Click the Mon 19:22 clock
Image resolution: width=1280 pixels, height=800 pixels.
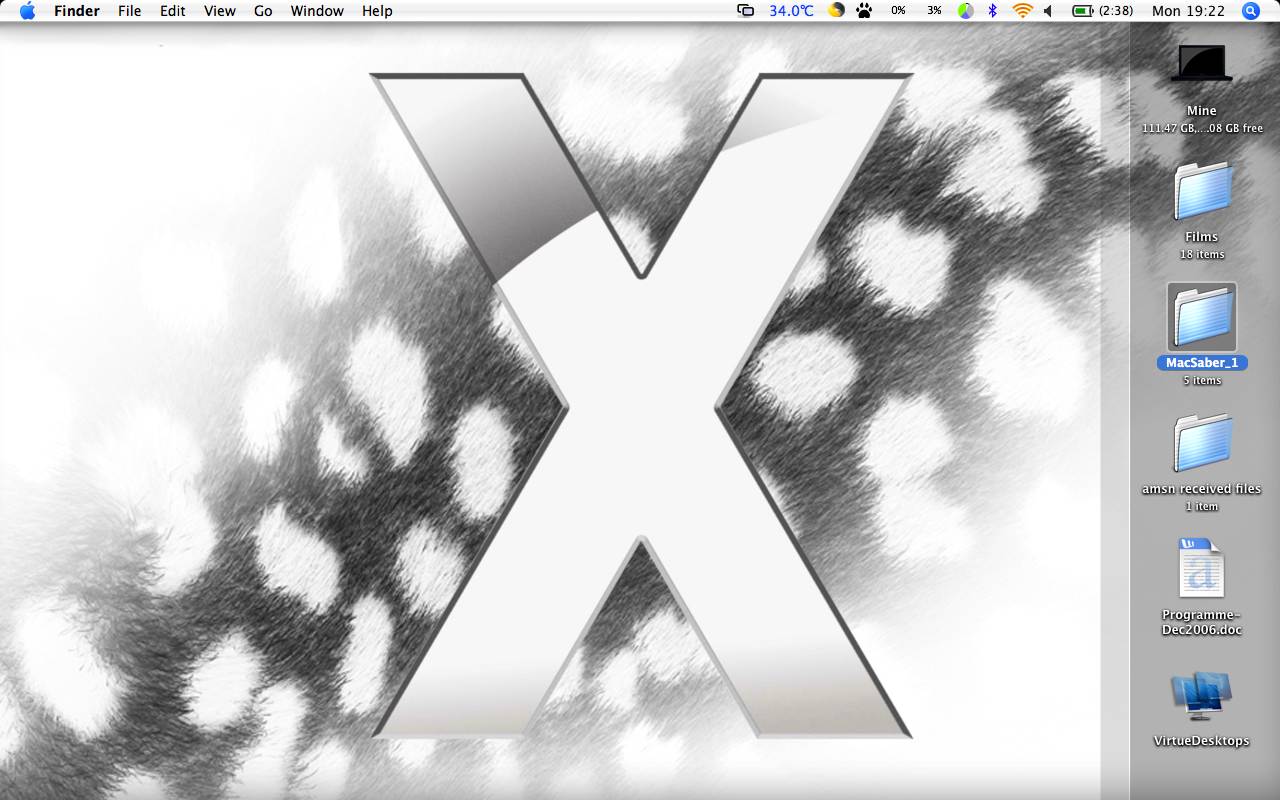(1188, 11)
